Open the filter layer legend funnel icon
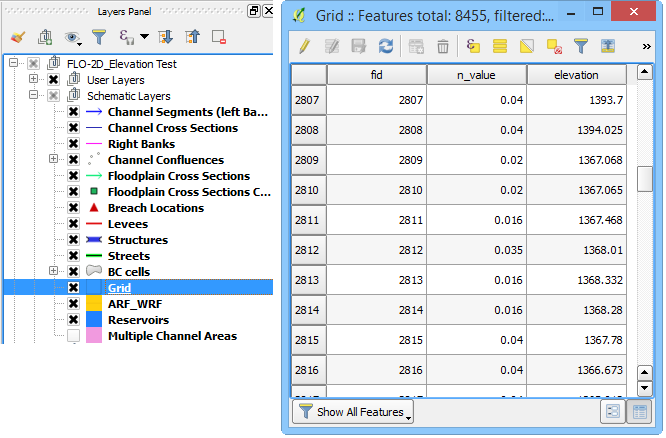The width and height of the screenshot is (666, 438). coord(99,37)
